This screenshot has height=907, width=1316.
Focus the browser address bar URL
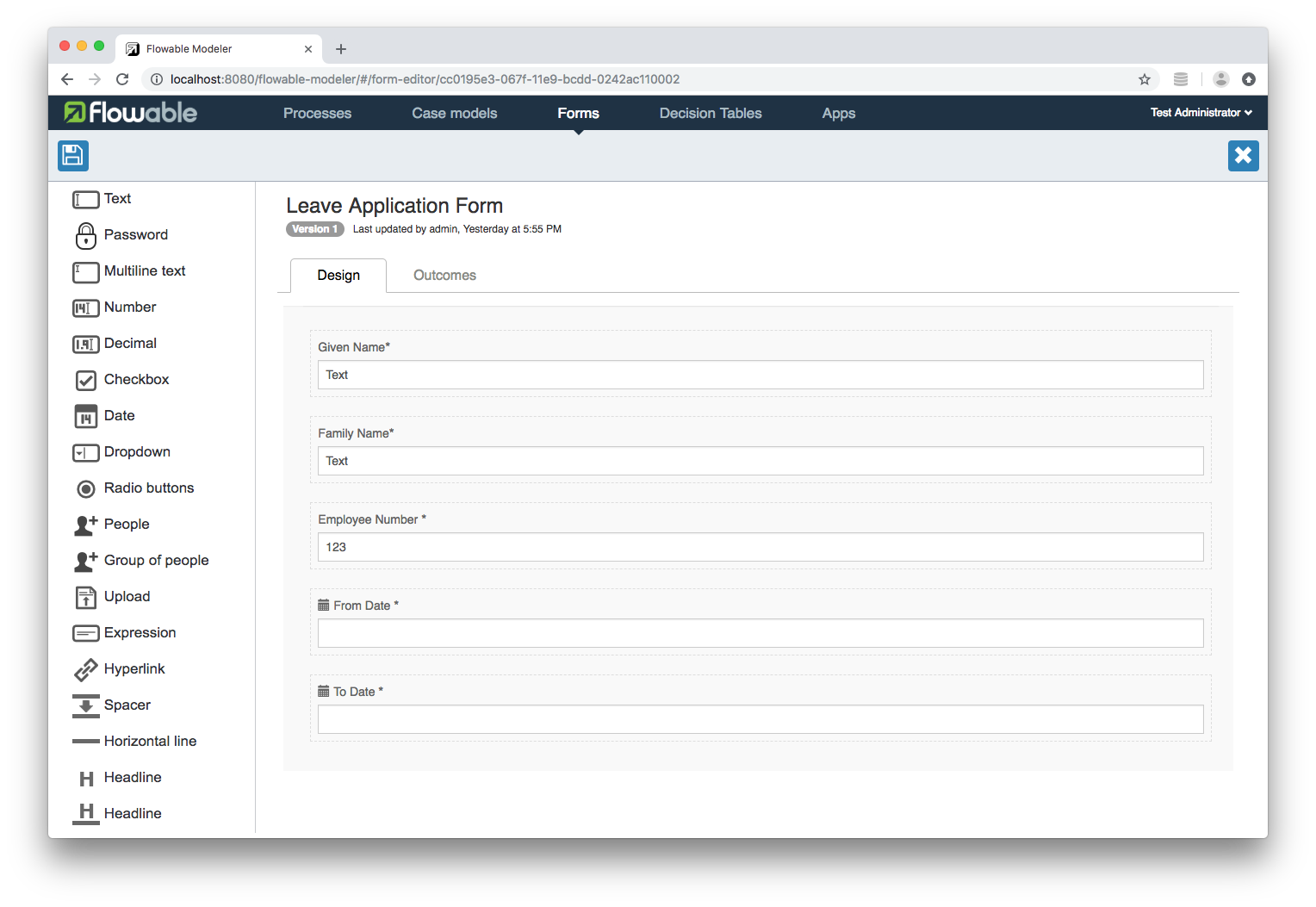click(x=425, y=79)
